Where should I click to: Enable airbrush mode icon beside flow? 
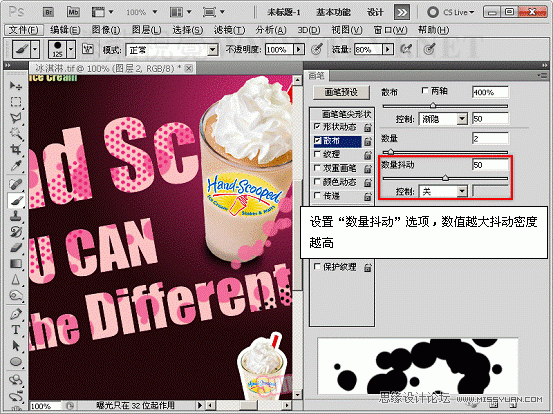coord(406,49)
